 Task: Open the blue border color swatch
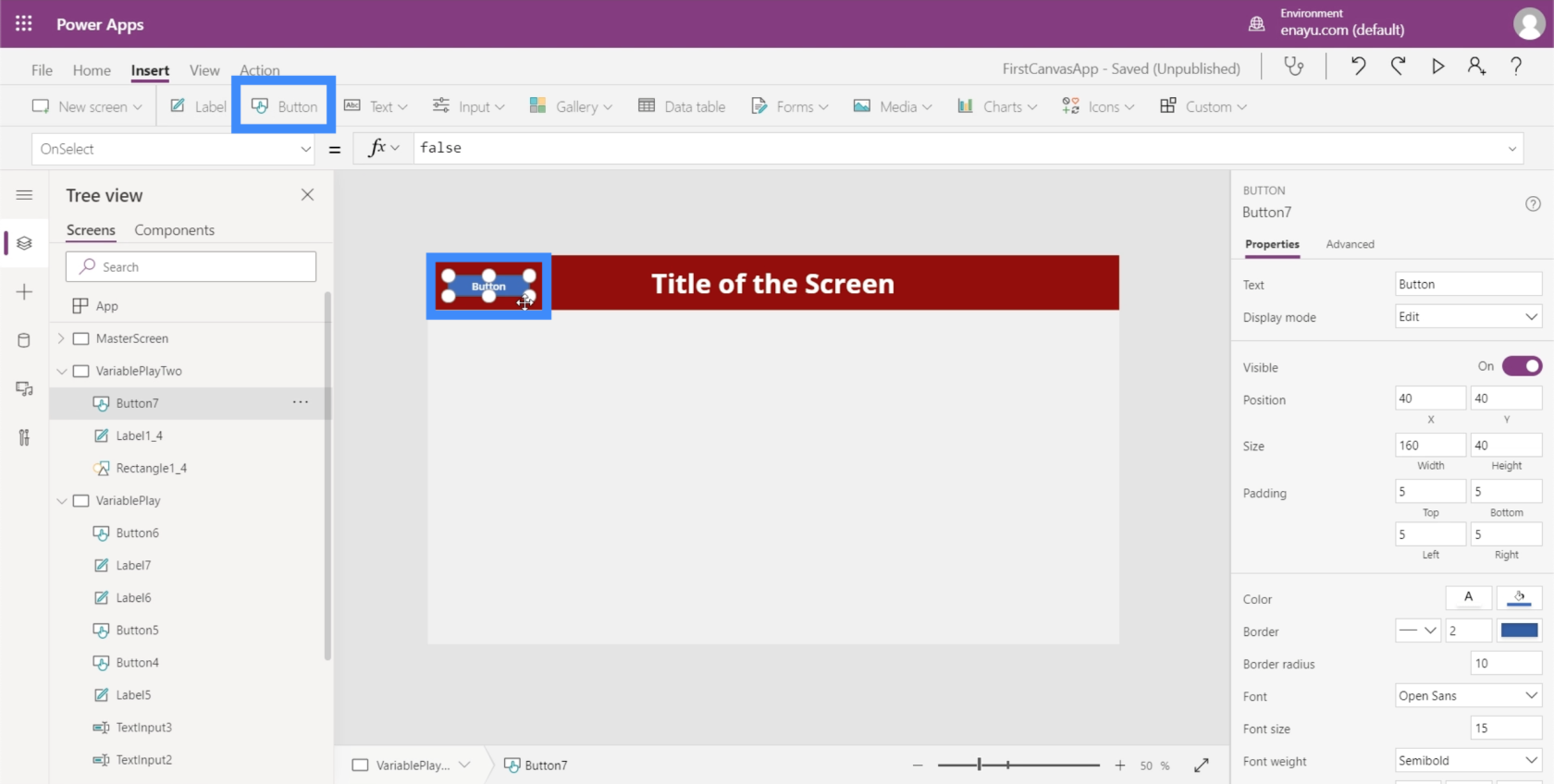(x=1519, y=631)
